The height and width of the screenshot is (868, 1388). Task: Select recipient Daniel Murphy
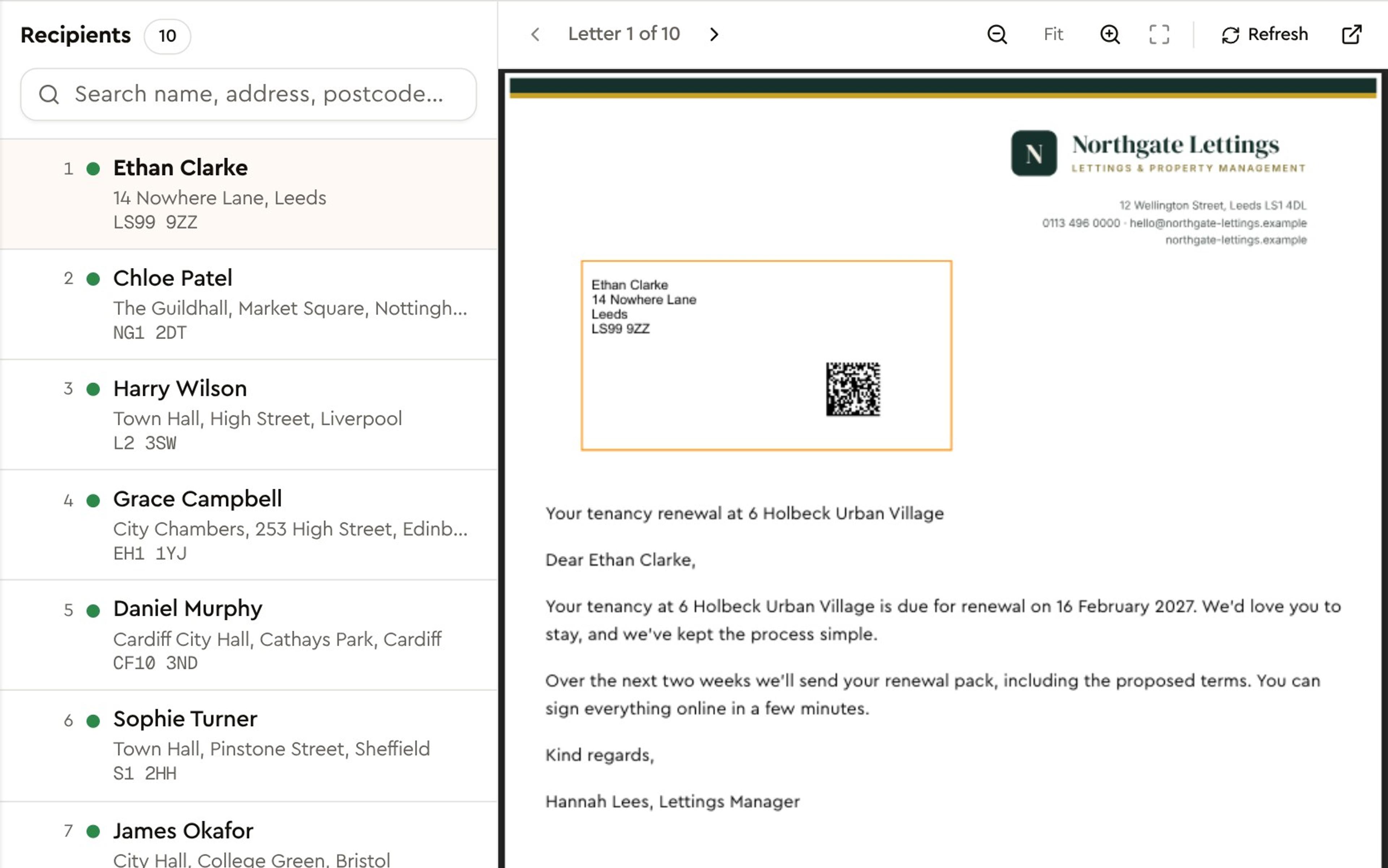pos(249,635)
